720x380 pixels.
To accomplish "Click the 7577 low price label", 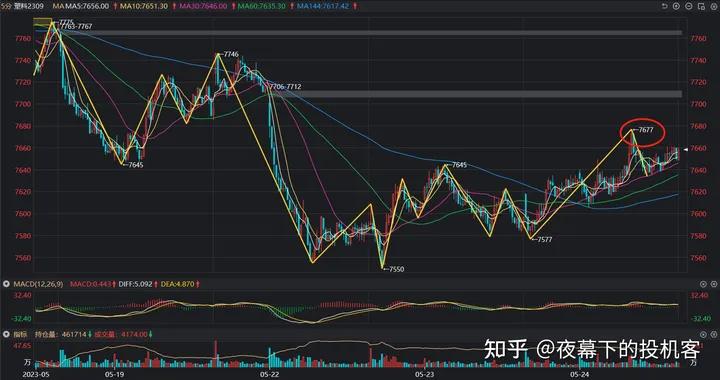I will [544, 239].
